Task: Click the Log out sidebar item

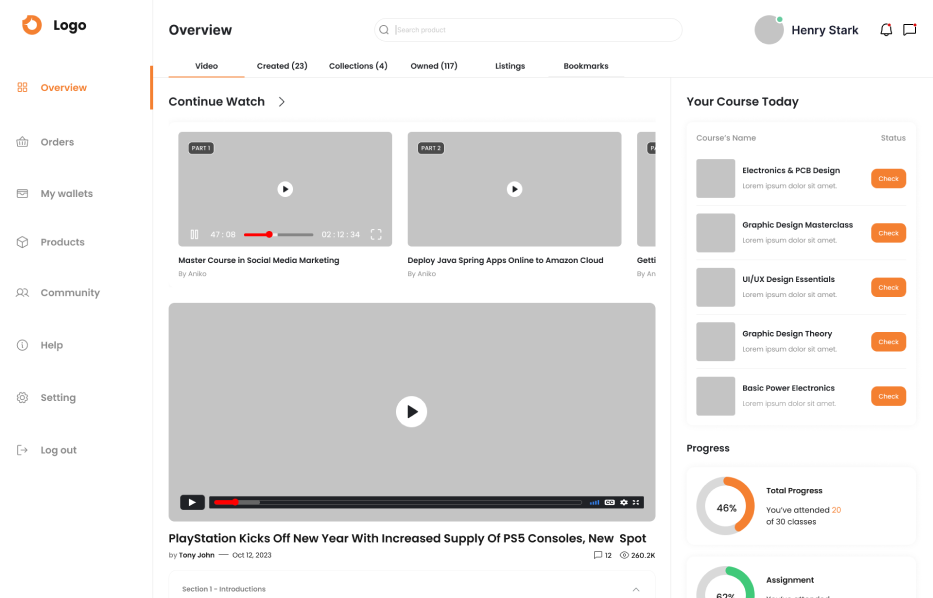Action: (x=58, y=450)
